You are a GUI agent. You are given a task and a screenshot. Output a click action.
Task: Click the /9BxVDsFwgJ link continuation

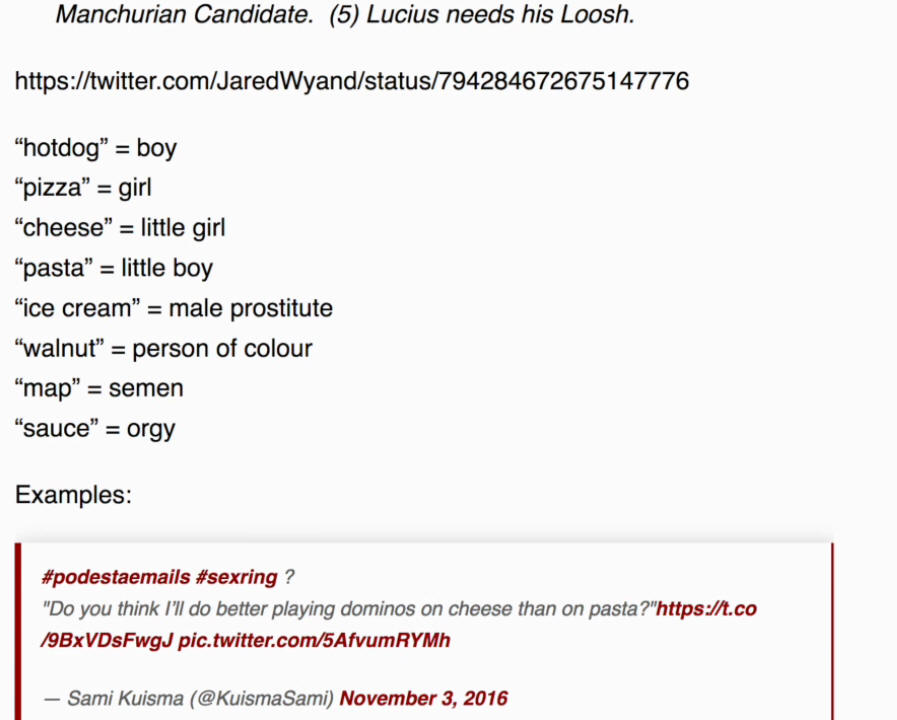tap(107, 640)
